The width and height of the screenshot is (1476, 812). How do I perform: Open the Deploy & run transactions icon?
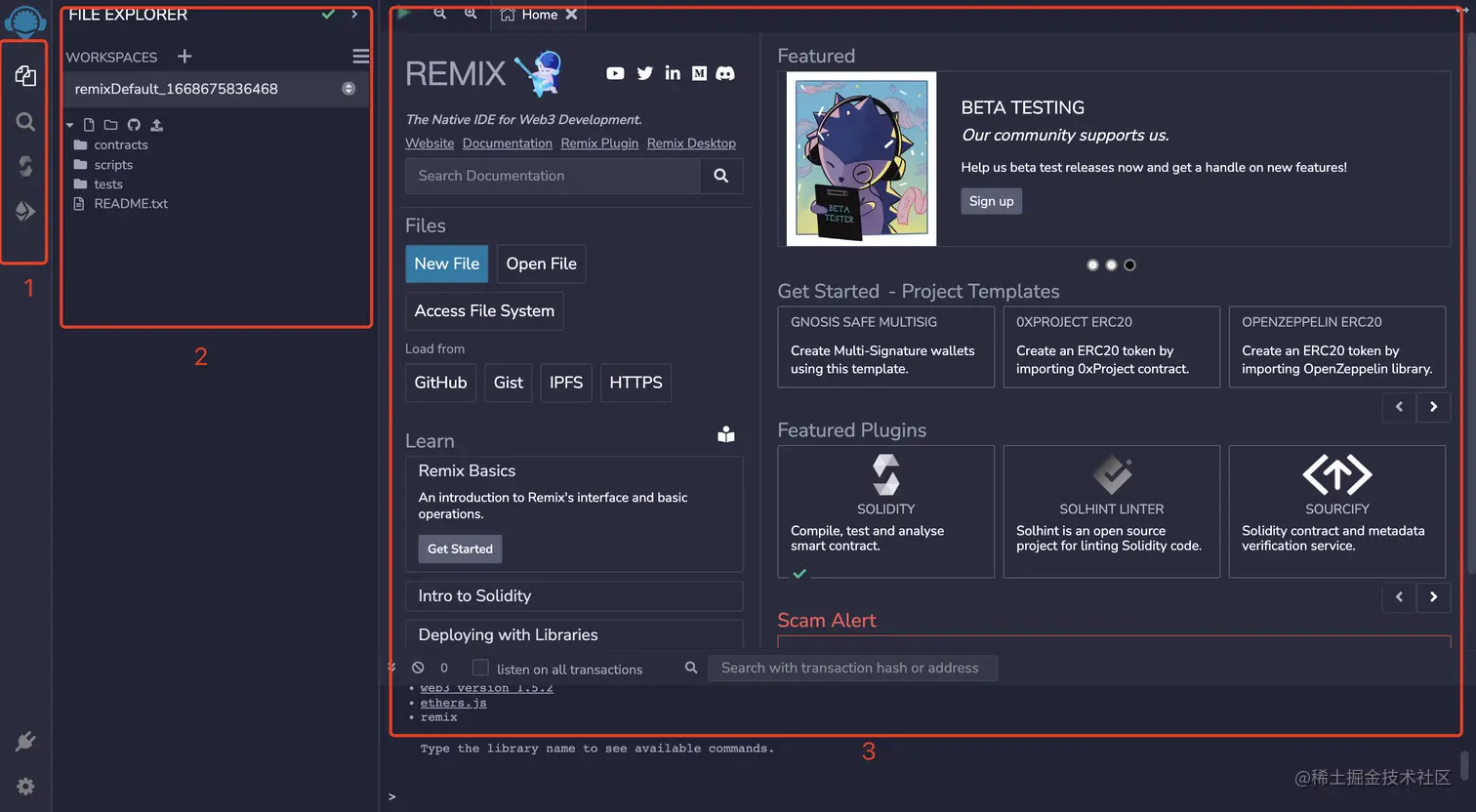(25, 211)
